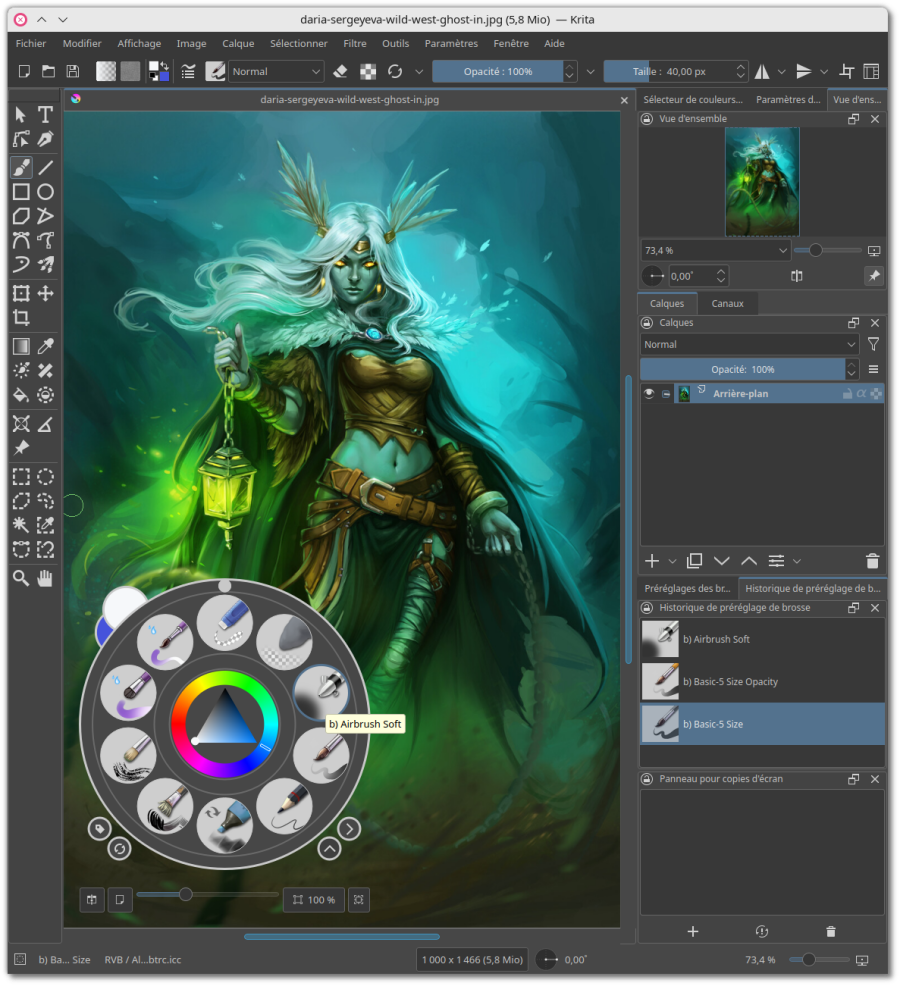Select the Rectangle shape tool
Viewport: 900px width, 986px height.
tap(21, 192)
